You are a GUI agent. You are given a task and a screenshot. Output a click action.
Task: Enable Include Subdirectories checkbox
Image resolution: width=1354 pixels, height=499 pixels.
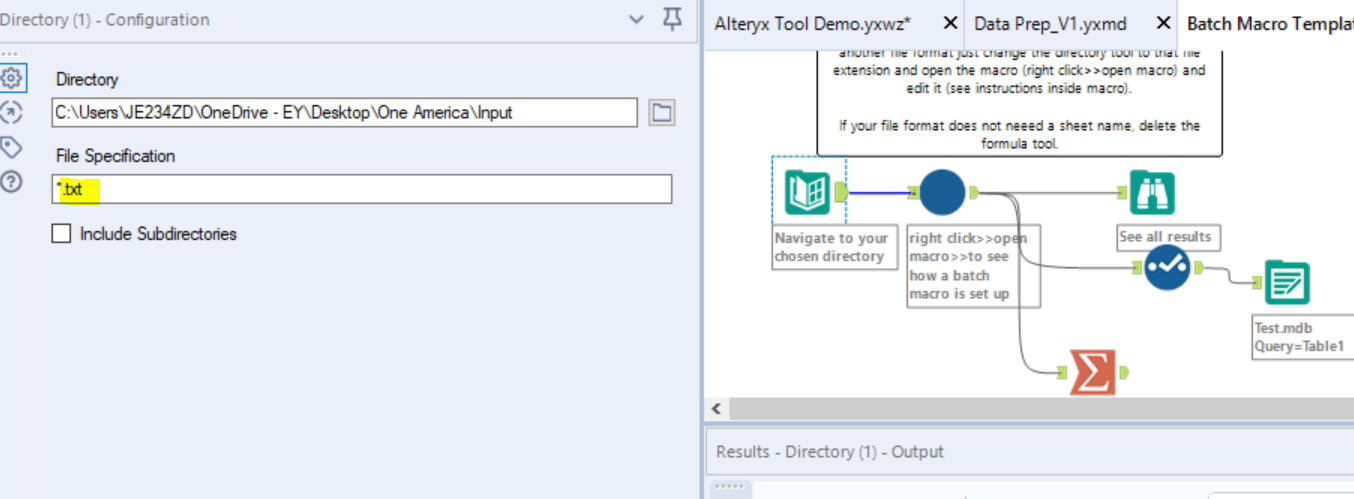(62, 234)
